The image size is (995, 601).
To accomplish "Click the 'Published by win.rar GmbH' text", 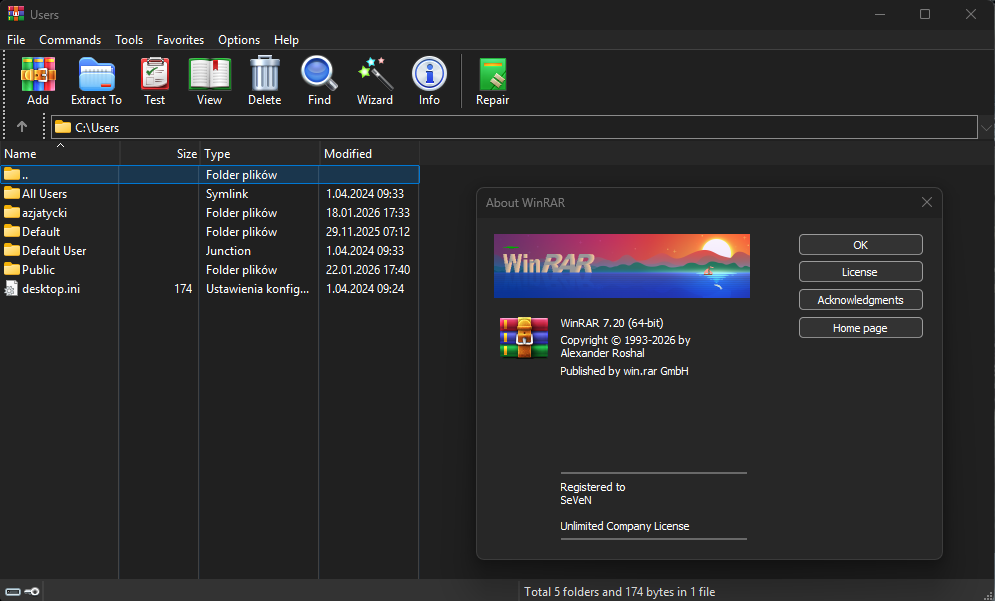I will tap(624, 371).
